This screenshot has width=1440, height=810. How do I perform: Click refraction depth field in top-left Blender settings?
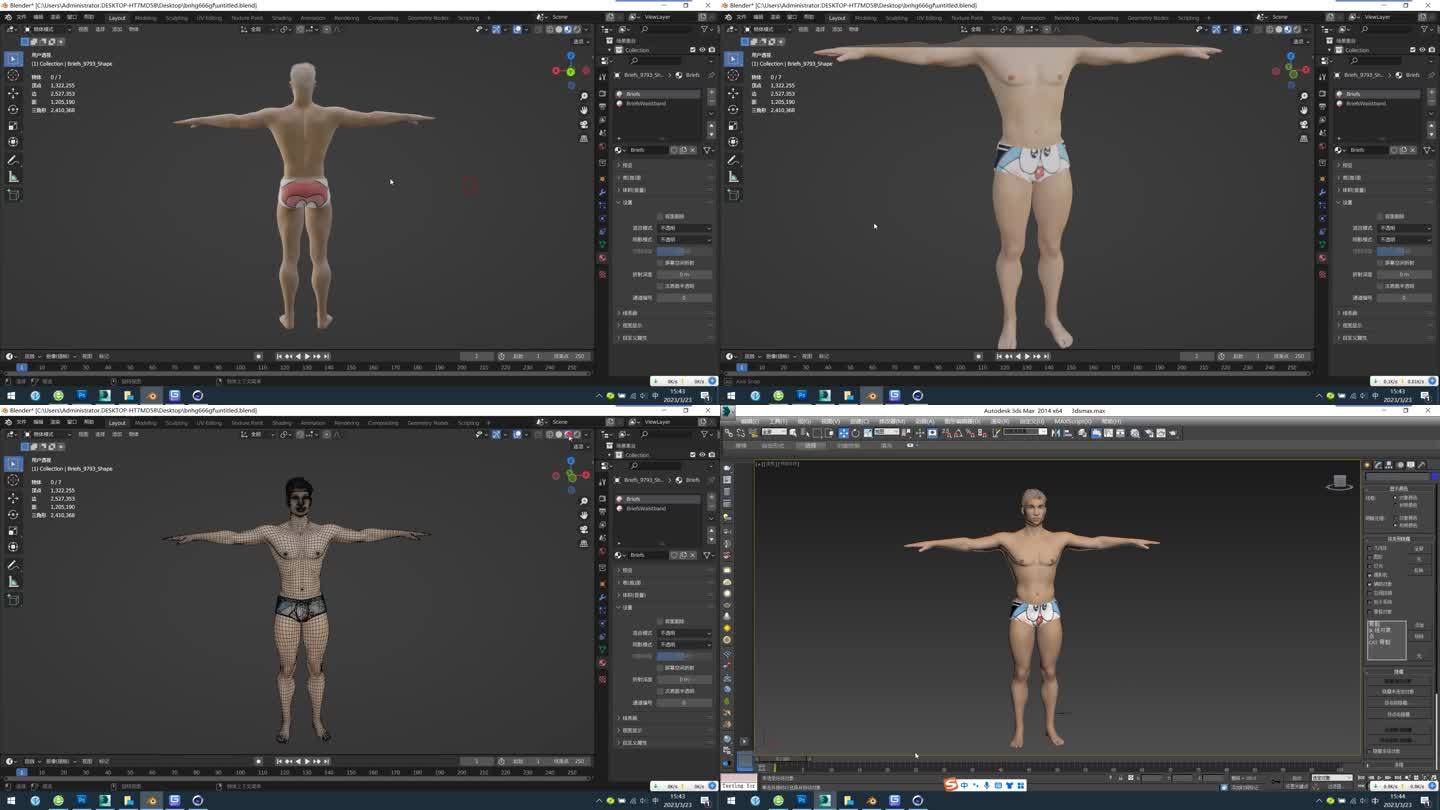(685, 274)
